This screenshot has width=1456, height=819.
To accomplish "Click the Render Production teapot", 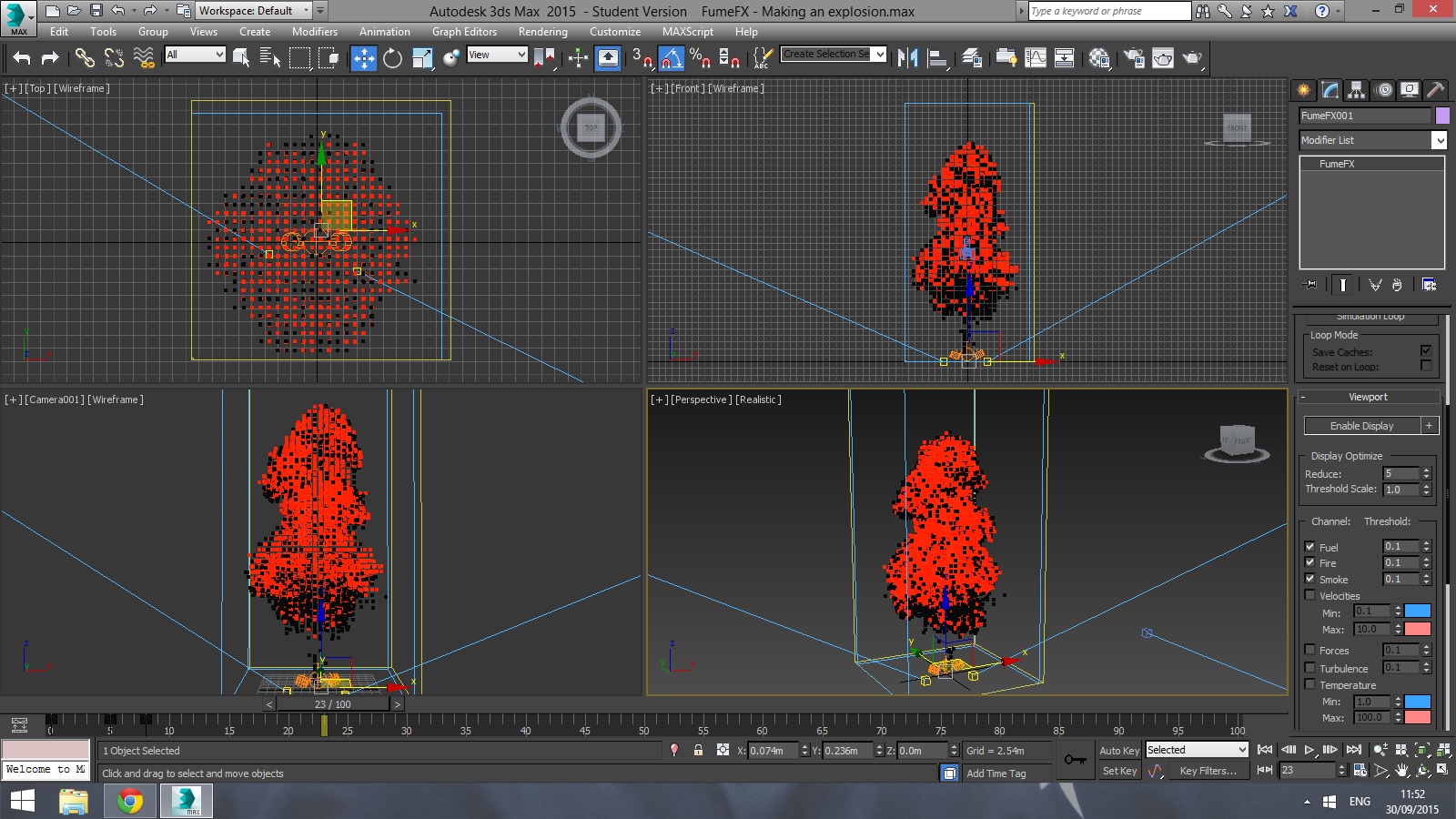I will [1192, 58].
